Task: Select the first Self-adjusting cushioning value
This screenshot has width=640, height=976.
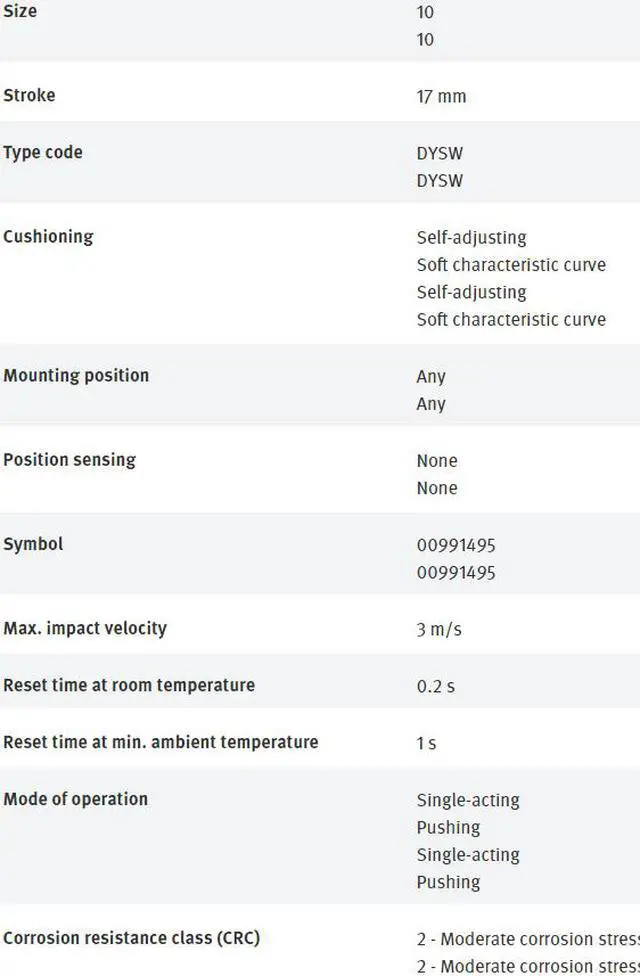Action: click(471, 237)
